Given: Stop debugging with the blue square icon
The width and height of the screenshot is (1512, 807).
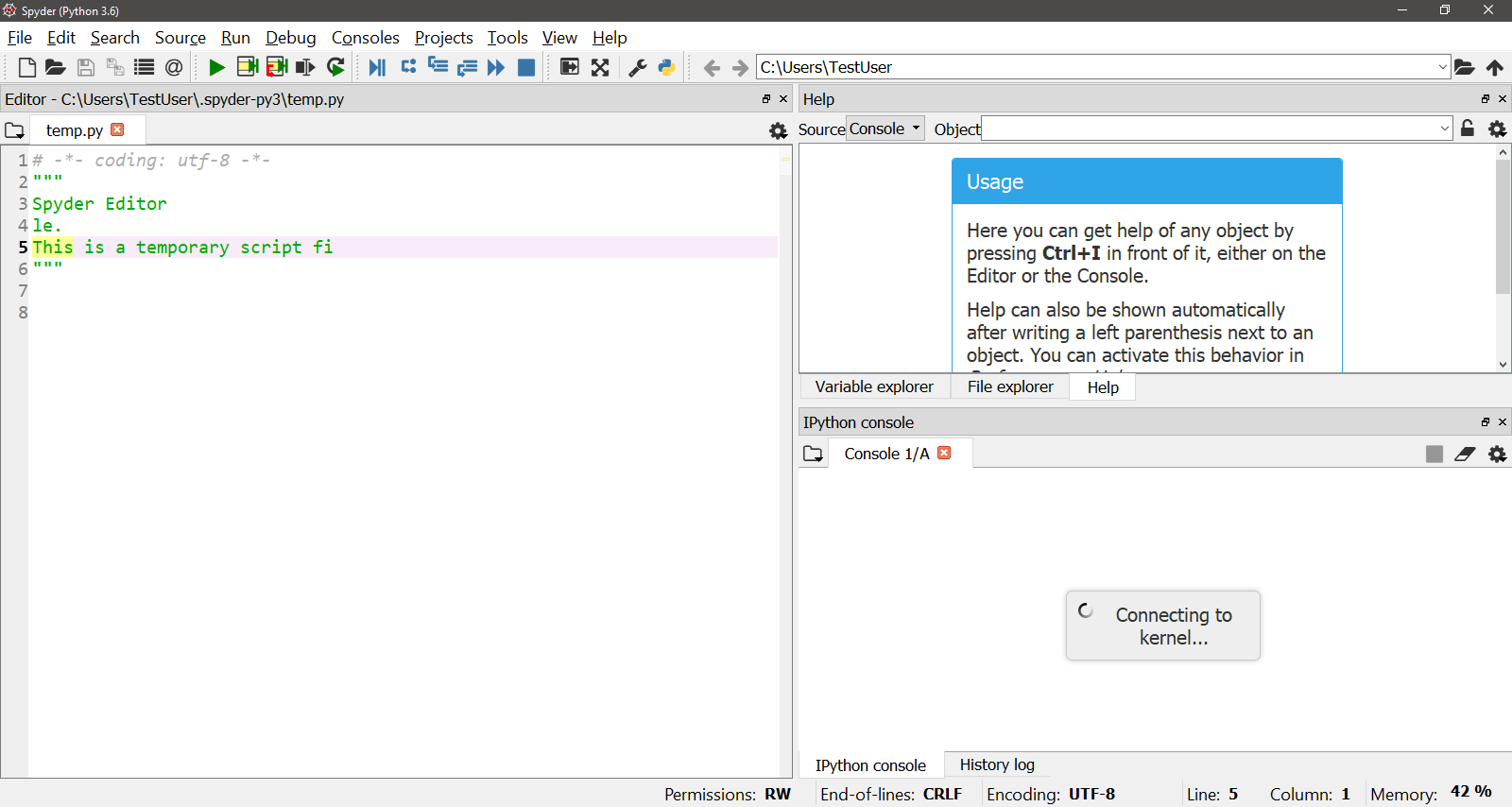Looking at the screenshot, I should click(x=526, y=67).
